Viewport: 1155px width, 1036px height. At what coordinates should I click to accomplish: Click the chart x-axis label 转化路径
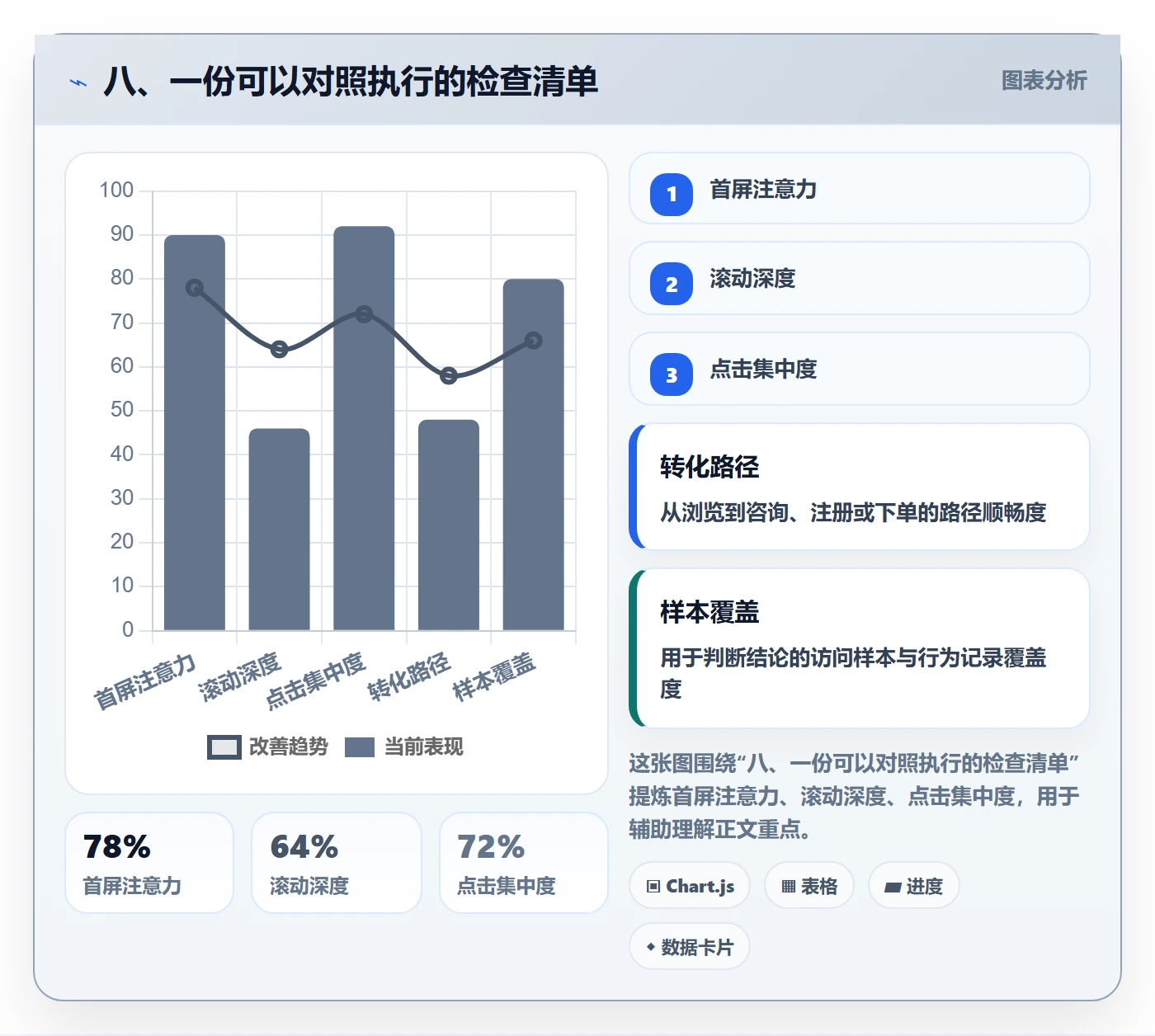coord(409,676)
